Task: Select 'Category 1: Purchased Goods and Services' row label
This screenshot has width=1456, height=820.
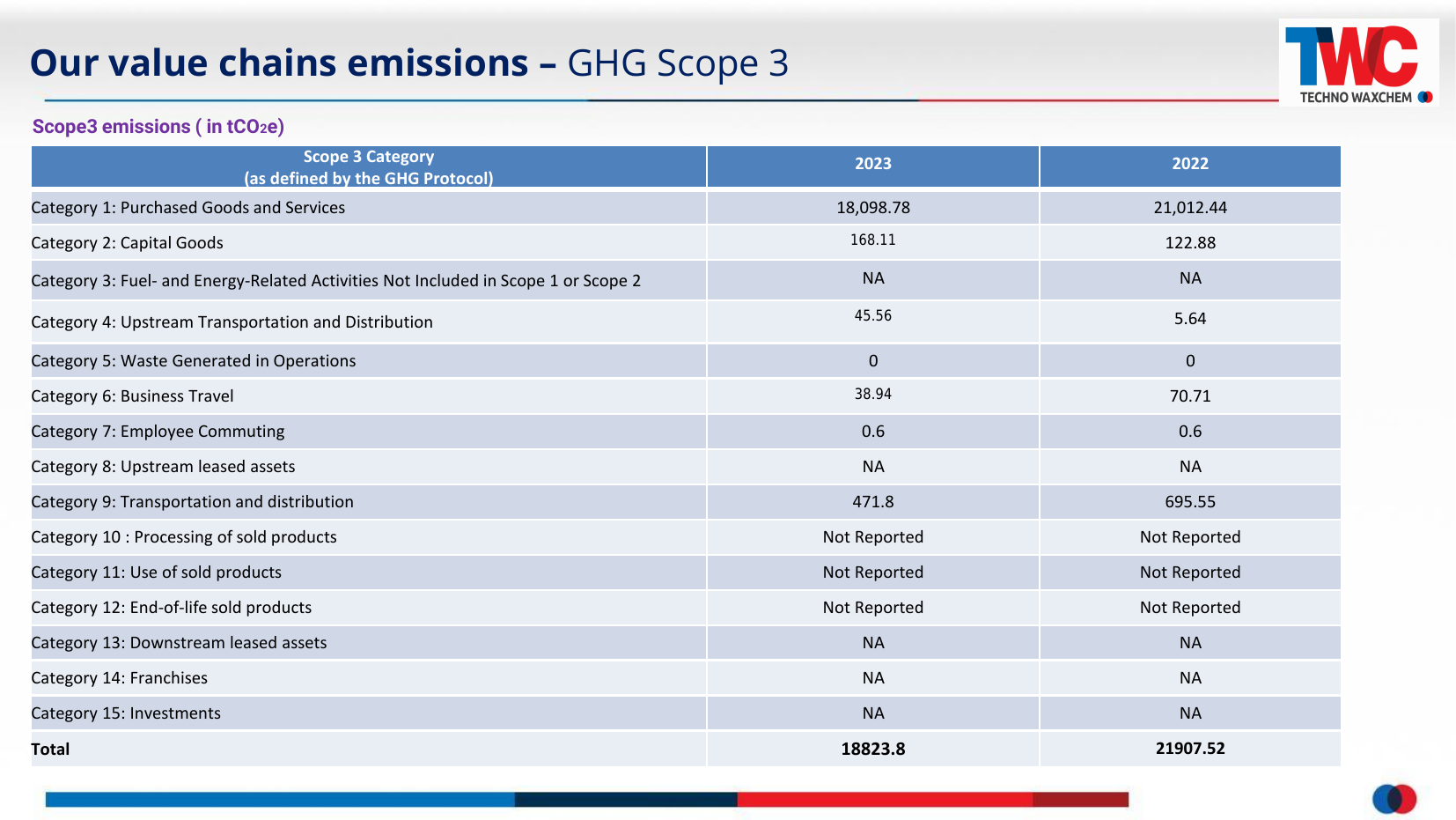Action: pos(188,208)
